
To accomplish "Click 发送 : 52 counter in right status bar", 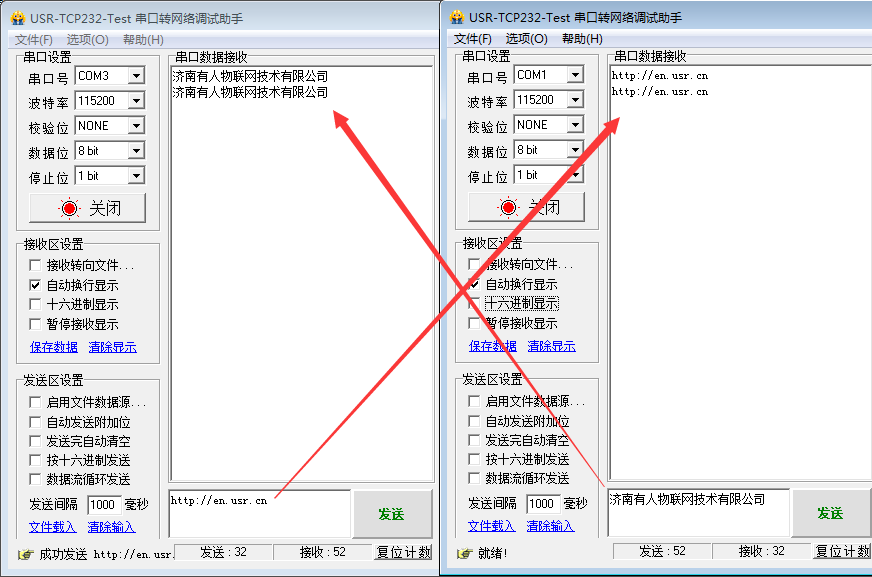I will [662, 551].
